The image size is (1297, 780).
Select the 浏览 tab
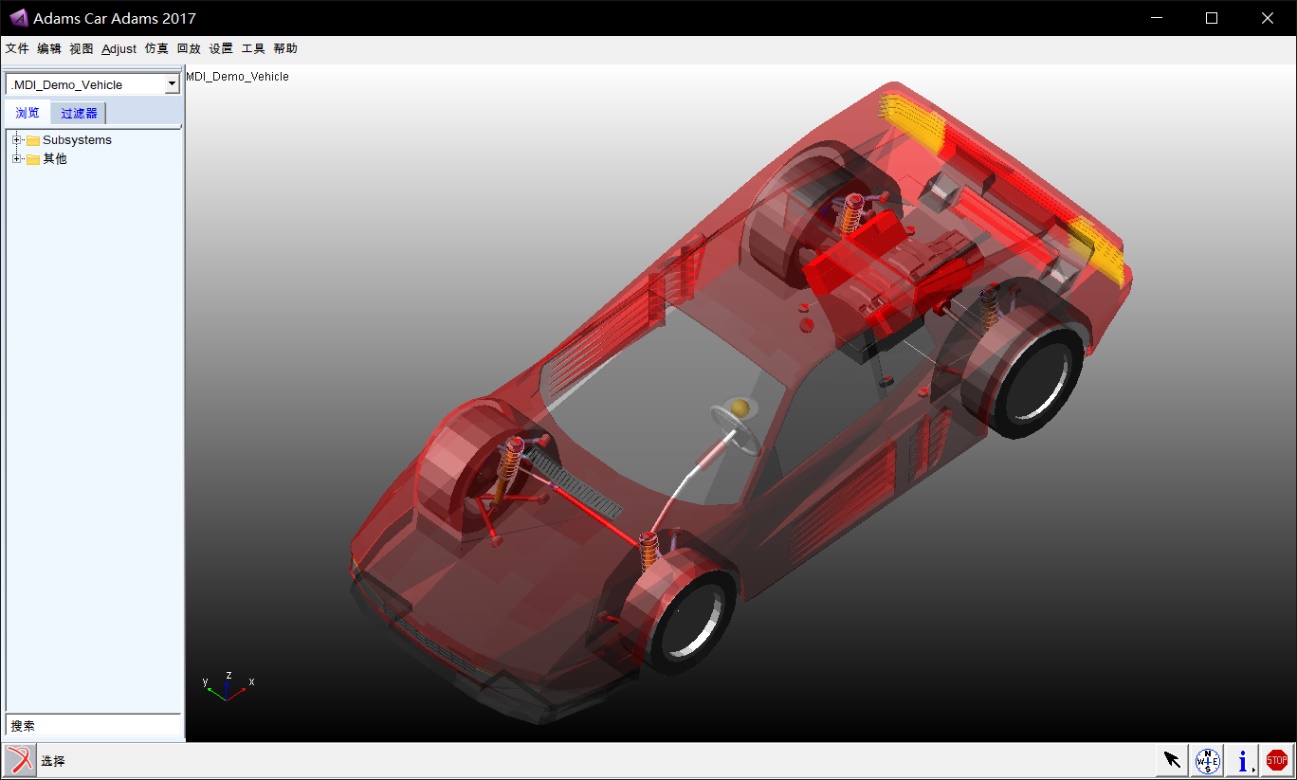[28, 113]
